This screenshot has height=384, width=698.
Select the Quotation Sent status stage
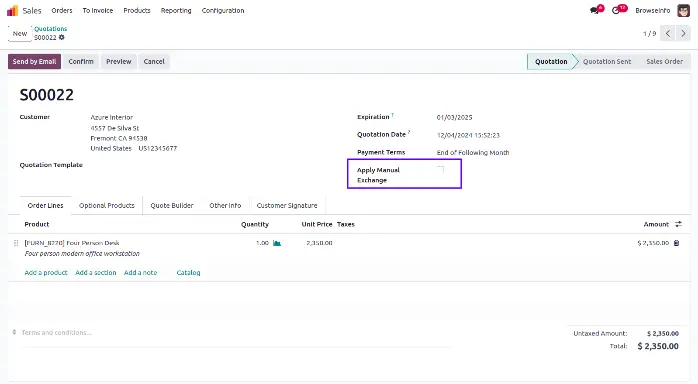pos(607,61)
